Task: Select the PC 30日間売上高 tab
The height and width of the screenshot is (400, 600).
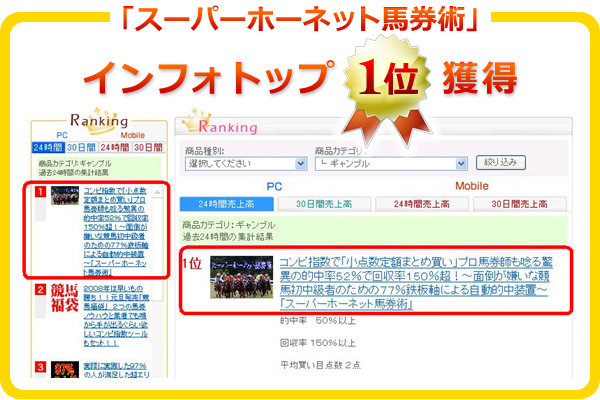Action: pyautogui.click(x=324, y=204)
